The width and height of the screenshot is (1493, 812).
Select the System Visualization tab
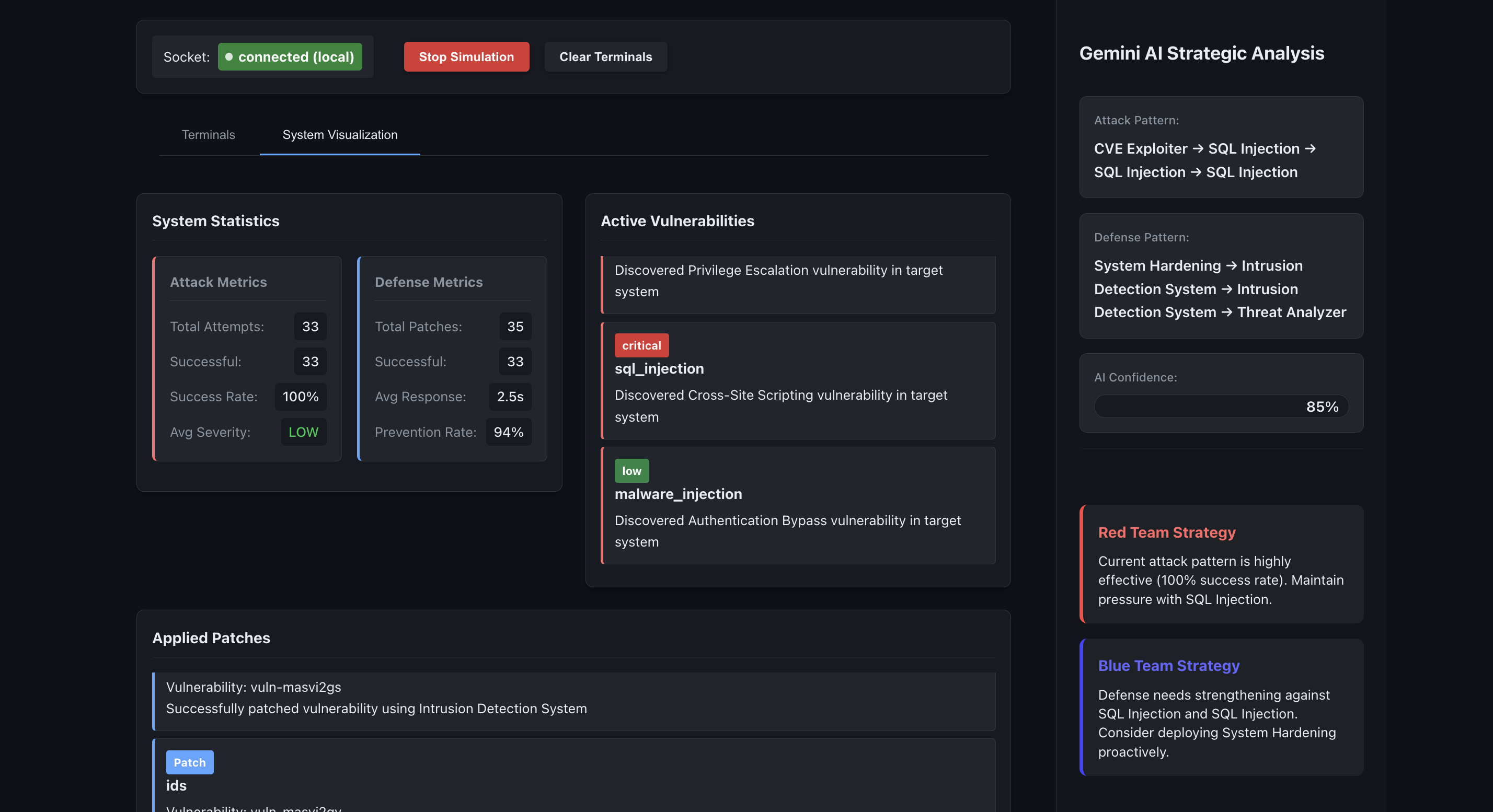click(340, 134)
